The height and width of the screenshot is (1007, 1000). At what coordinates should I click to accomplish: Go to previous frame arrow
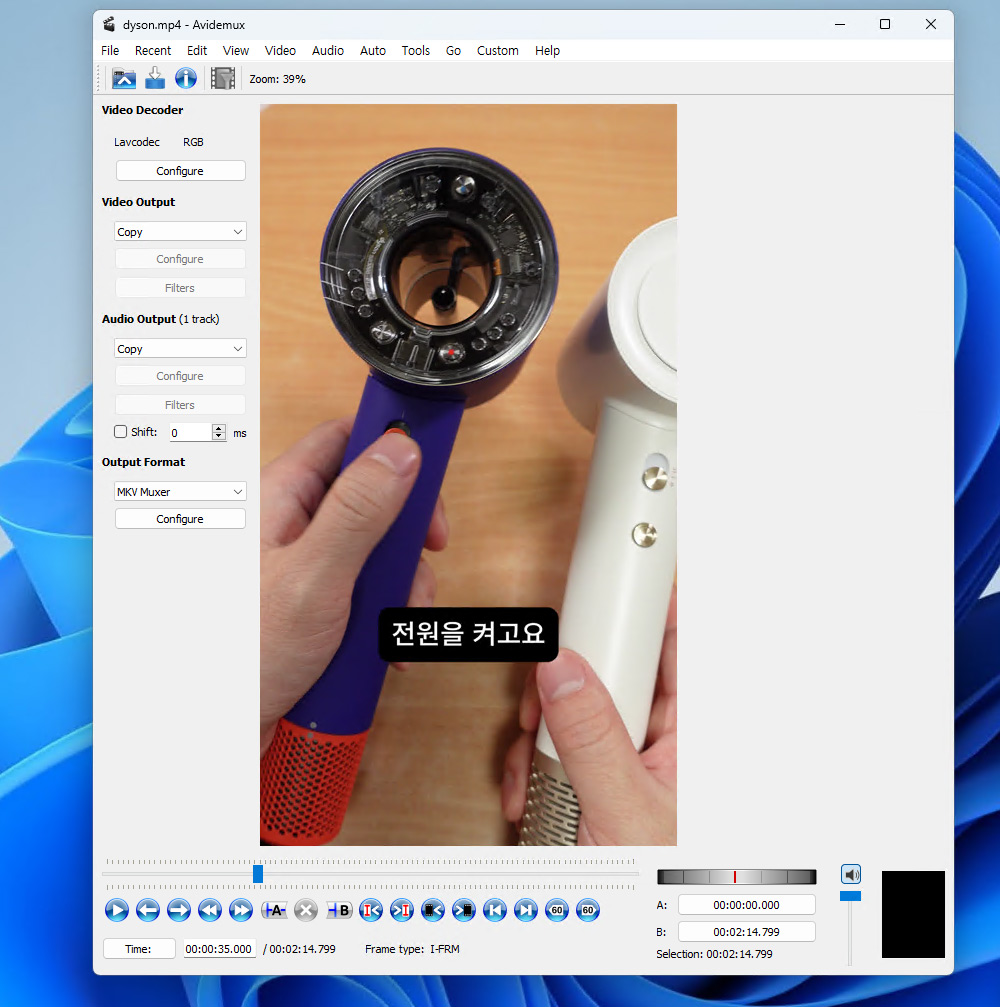click(x=148, y=910)
